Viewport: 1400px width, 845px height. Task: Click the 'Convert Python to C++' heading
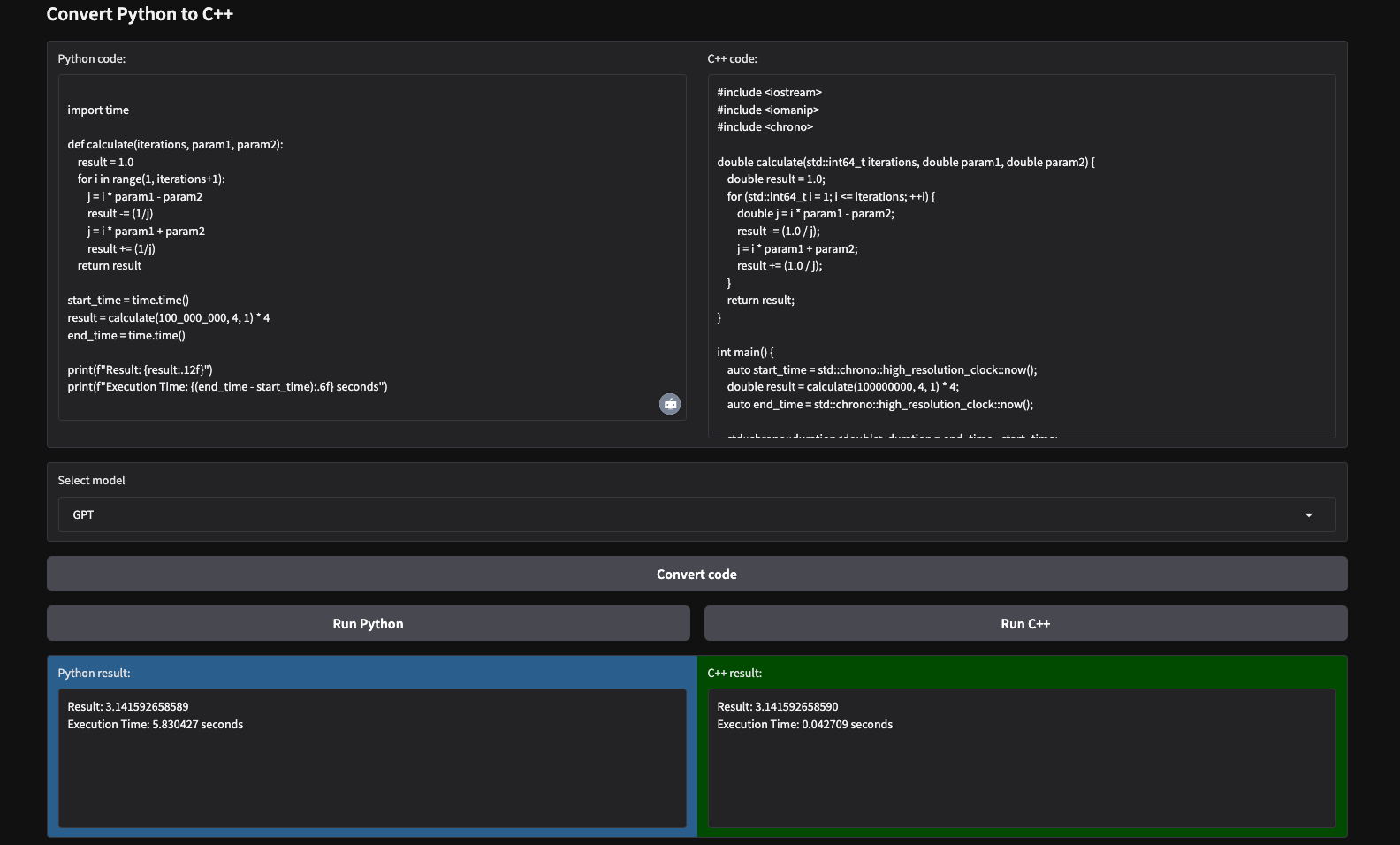click(140, 14)
